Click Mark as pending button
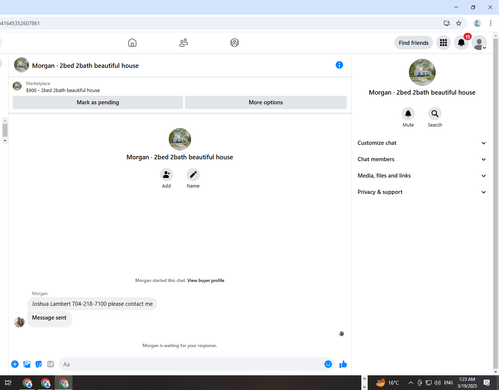500x390 pixels. click(x=98, y=102)
